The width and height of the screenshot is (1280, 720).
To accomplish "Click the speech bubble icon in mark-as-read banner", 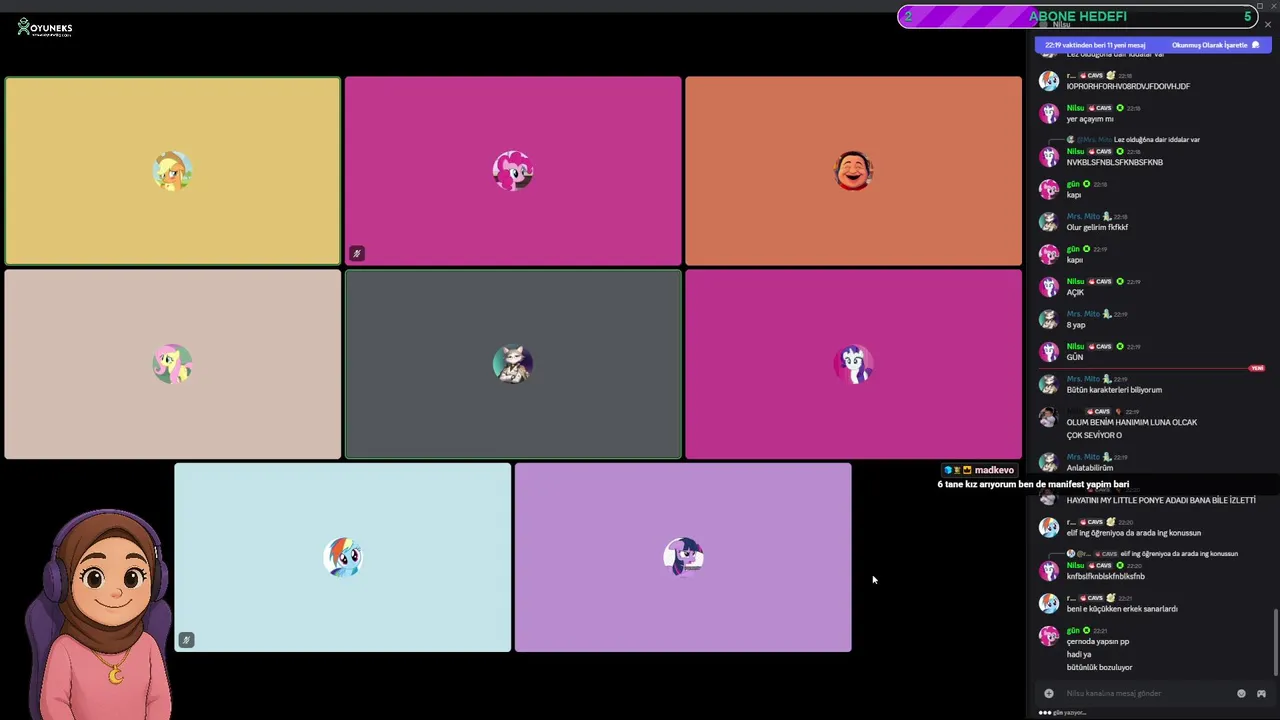I will point(1256,45).
